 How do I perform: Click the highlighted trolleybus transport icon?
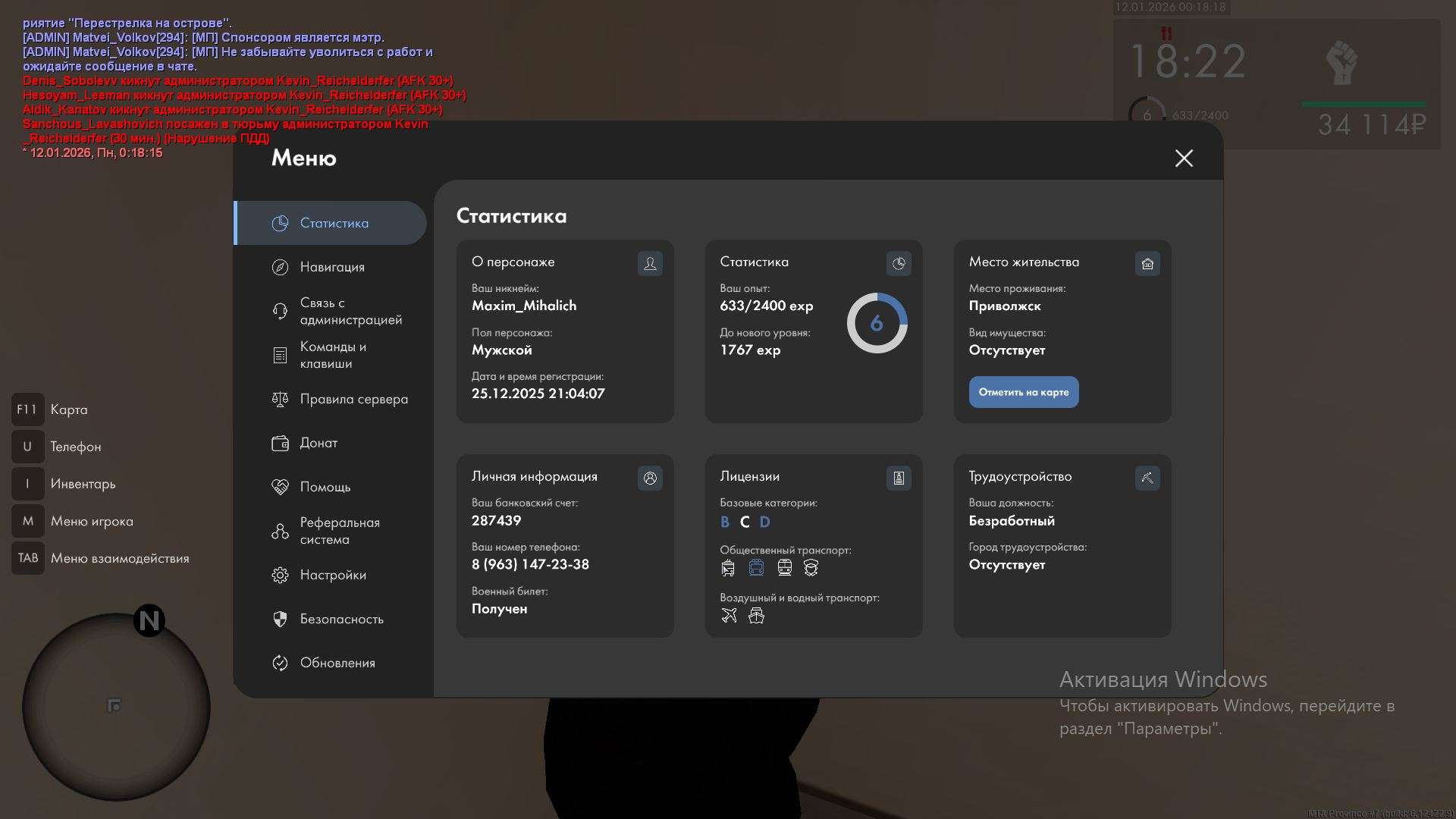point(756,567)
